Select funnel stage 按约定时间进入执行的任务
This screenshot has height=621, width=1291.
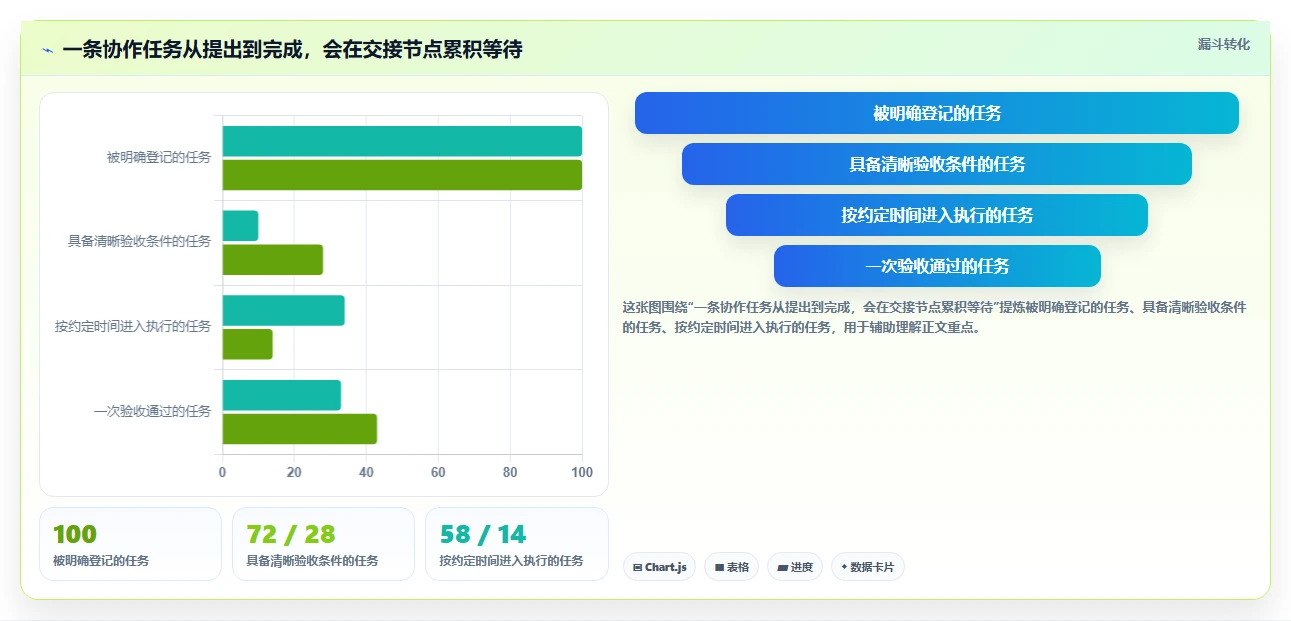[x=937, y=215]
